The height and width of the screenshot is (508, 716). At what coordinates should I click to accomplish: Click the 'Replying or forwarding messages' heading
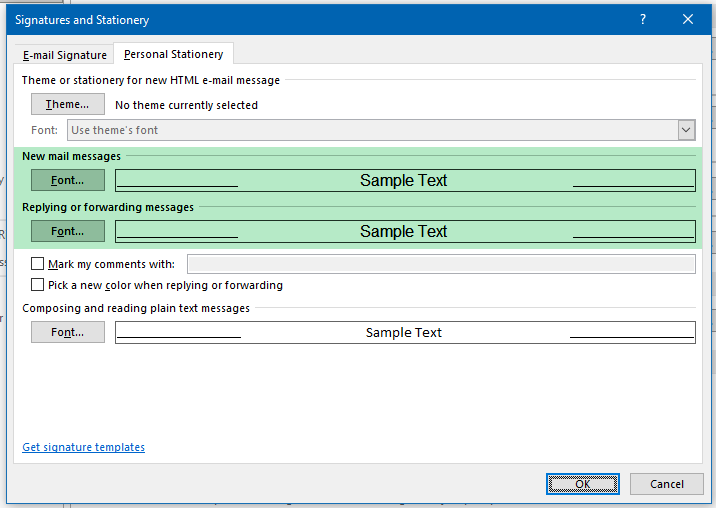tap(108, 207)
